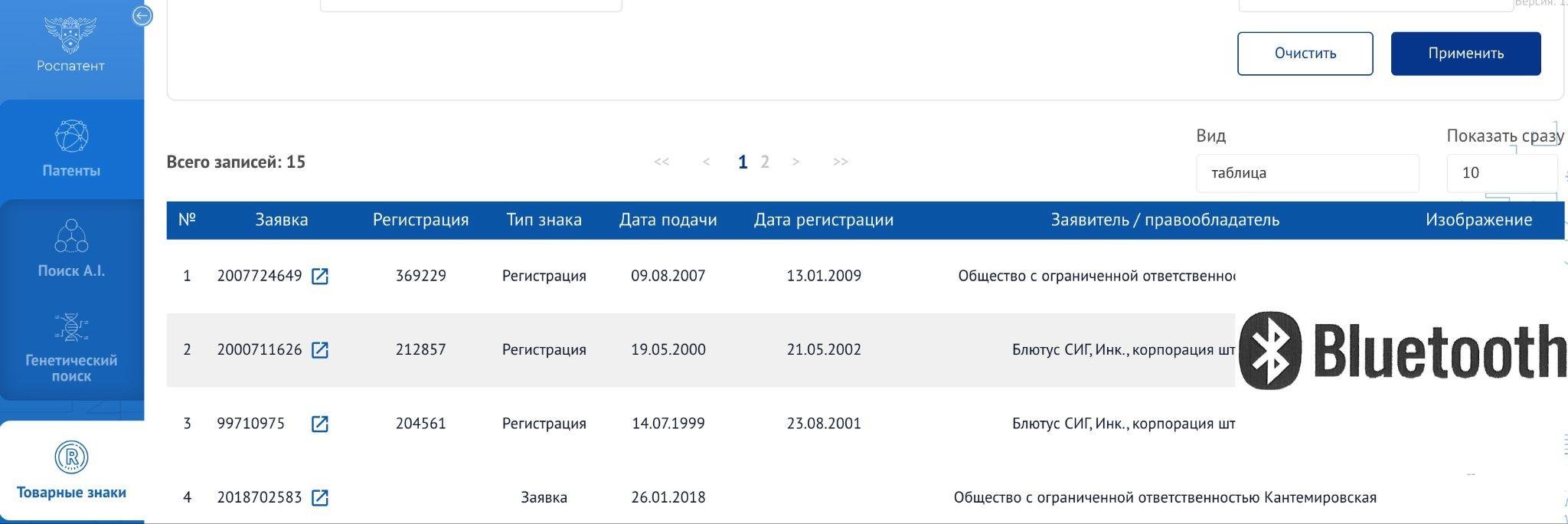Open the Вид dropdown showing таблица
Viewport: 1568px width, 524px height.
click(1307, 173)
